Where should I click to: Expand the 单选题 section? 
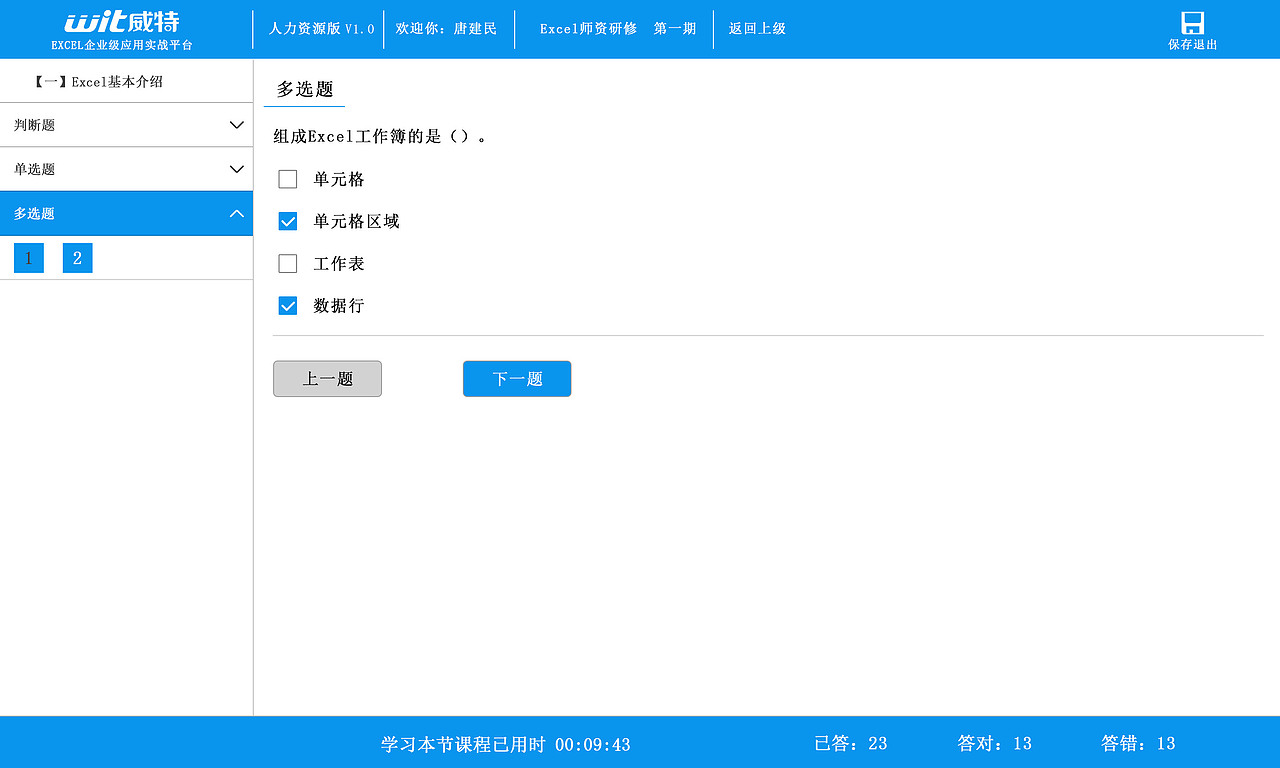127,168
